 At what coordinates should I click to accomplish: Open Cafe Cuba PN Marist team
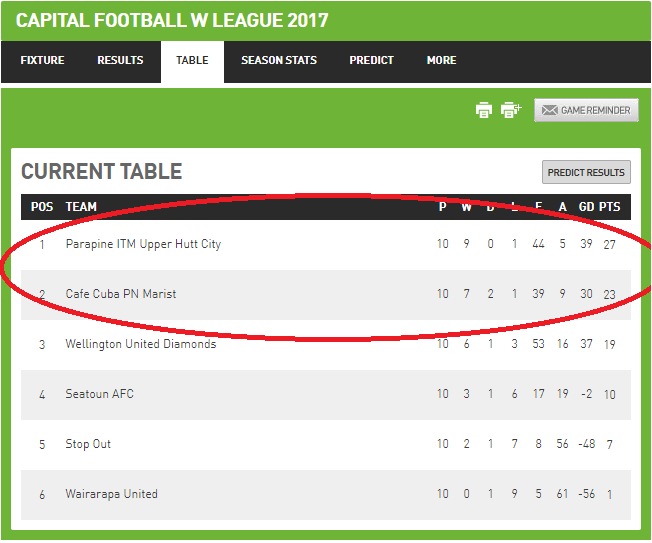point(121,294)
